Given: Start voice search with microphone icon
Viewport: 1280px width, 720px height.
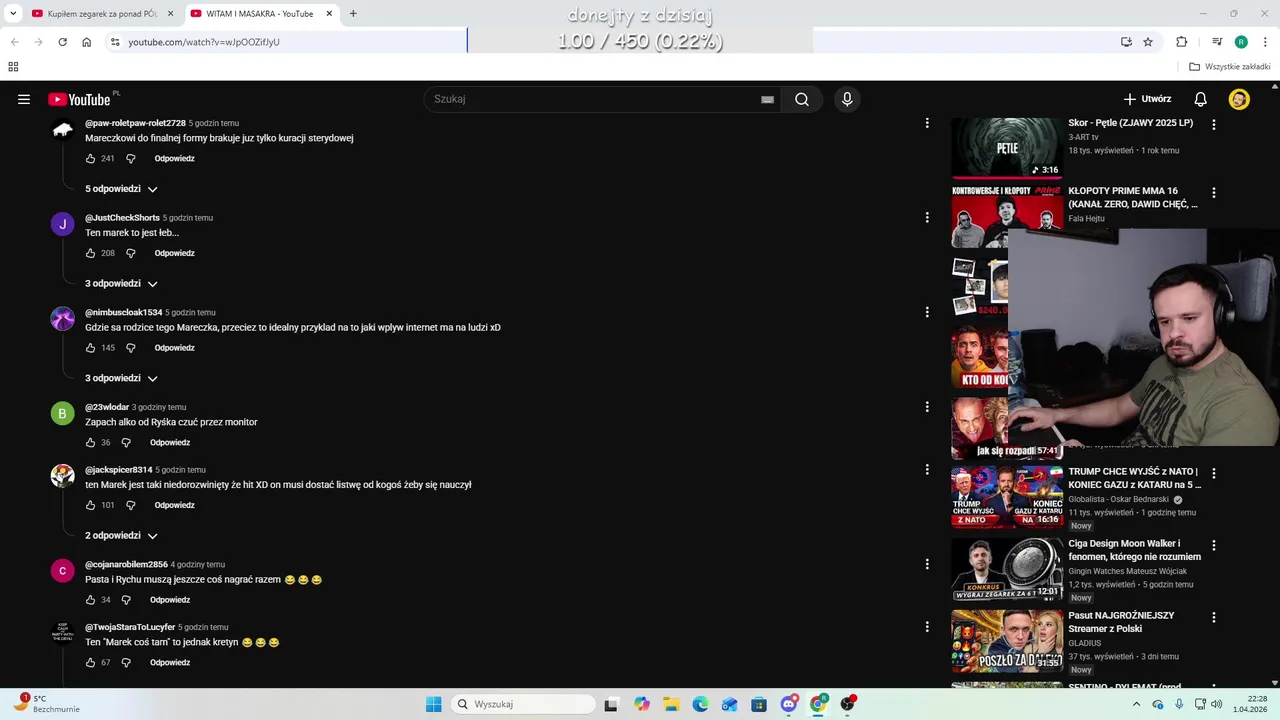Looking at the screenshot, I should point(847,99).
